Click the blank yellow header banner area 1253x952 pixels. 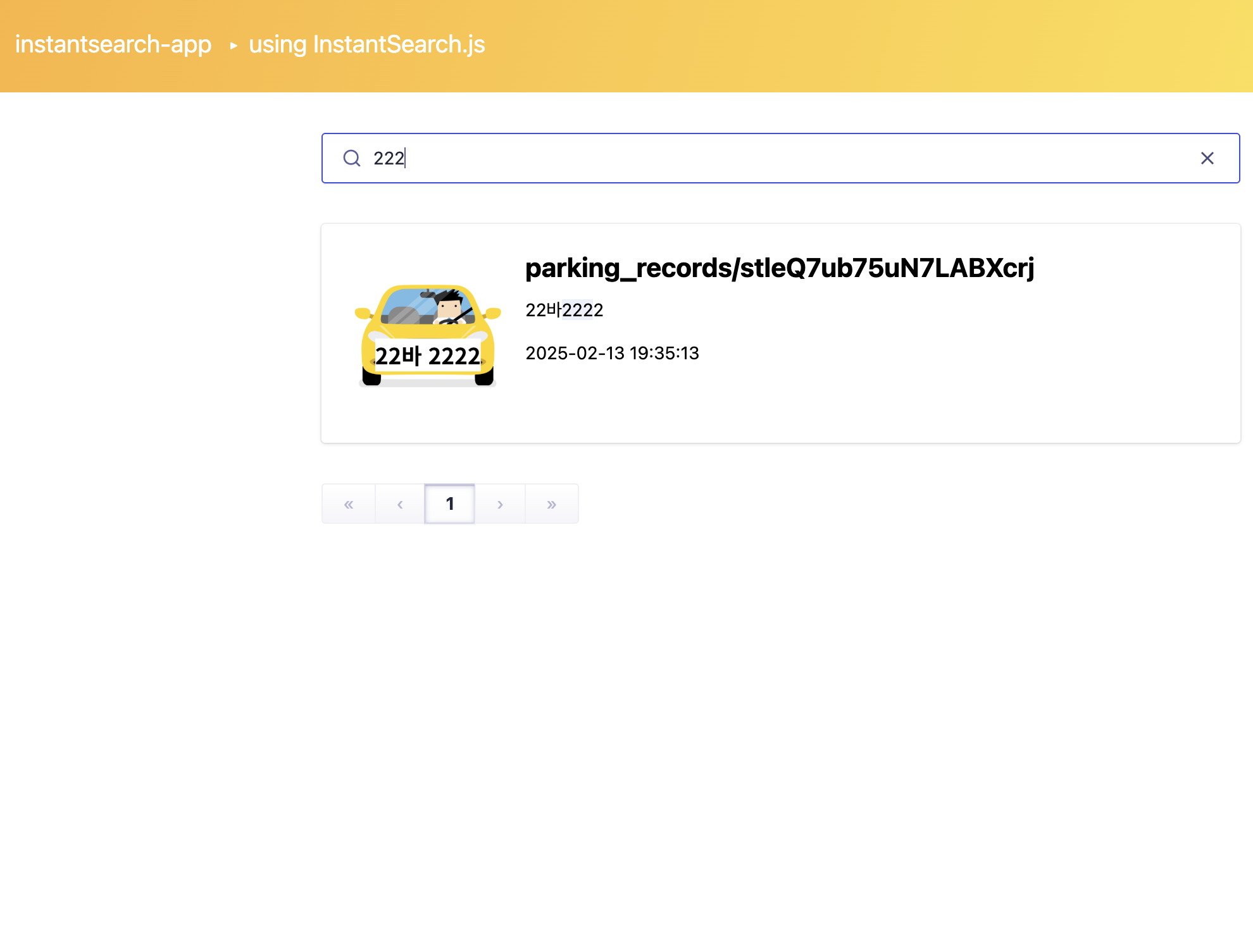[886, 46]
